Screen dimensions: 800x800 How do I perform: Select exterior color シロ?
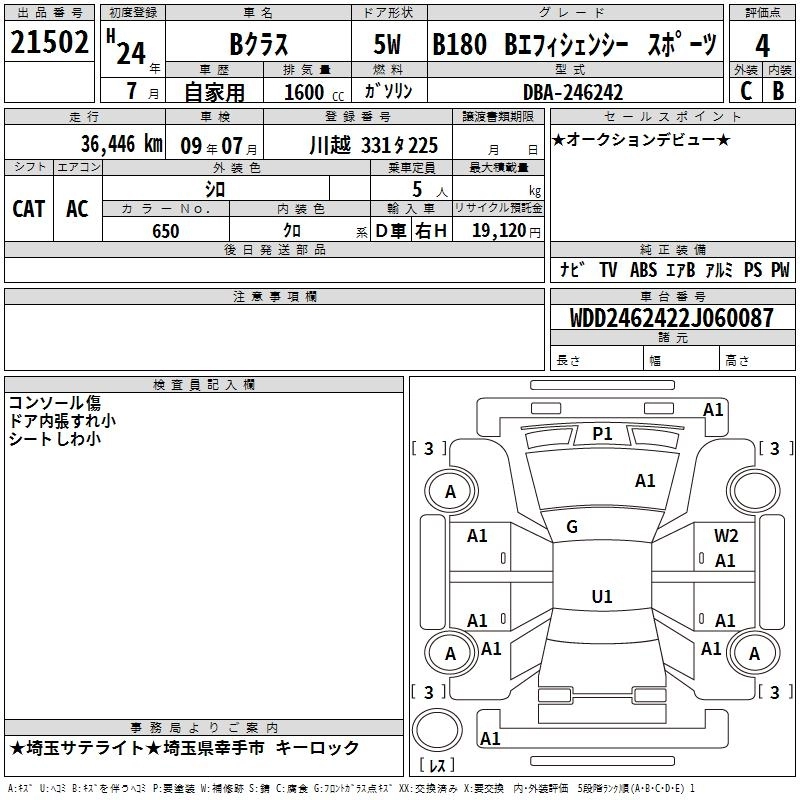click(x=215, y=189)
